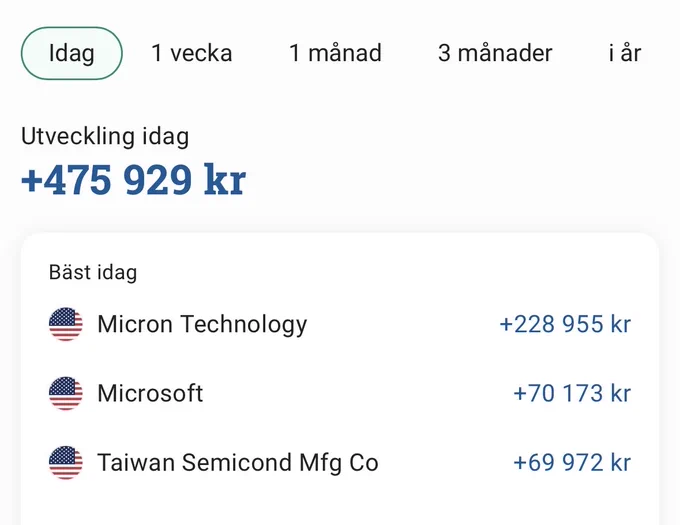Image resolution: width=680 pixels, height=525 pixels.
Task: Tap the Micron Technology row
Action: pos(340,324)
